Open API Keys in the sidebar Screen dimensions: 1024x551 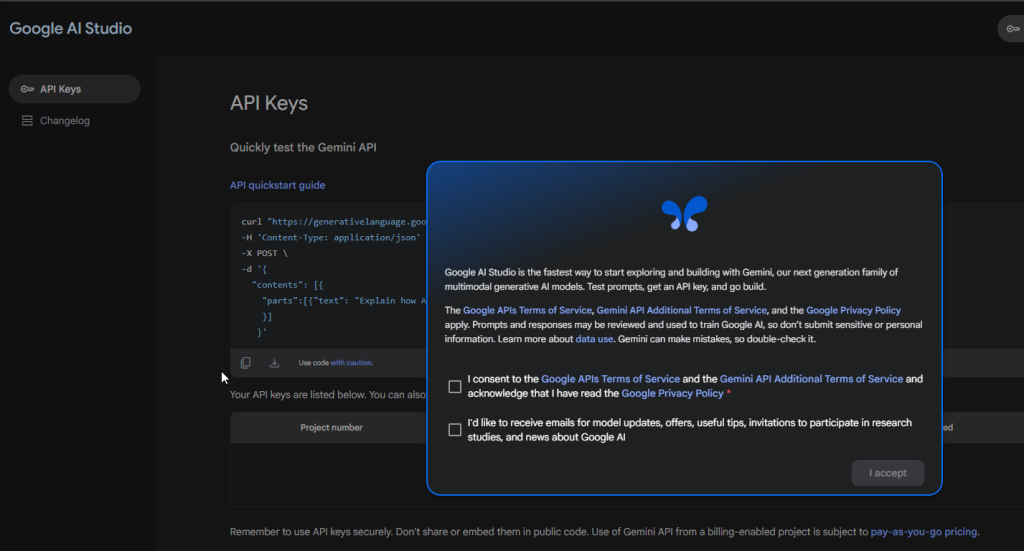pos(74,89)
